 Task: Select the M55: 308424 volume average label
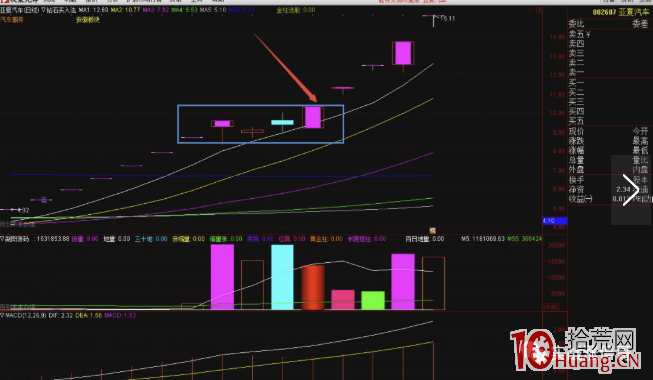525,239
